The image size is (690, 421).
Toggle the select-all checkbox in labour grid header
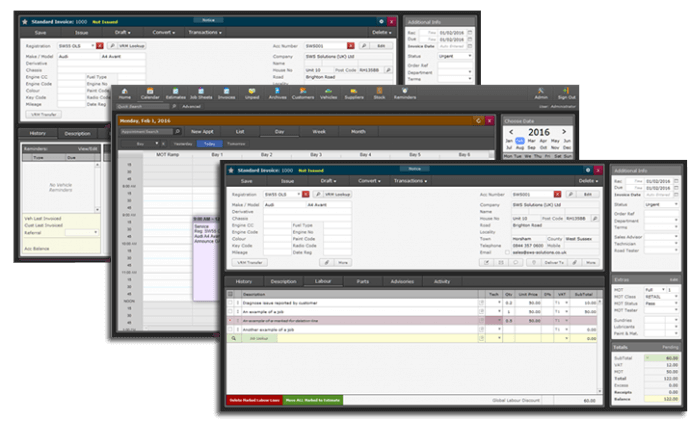[230, 294]
